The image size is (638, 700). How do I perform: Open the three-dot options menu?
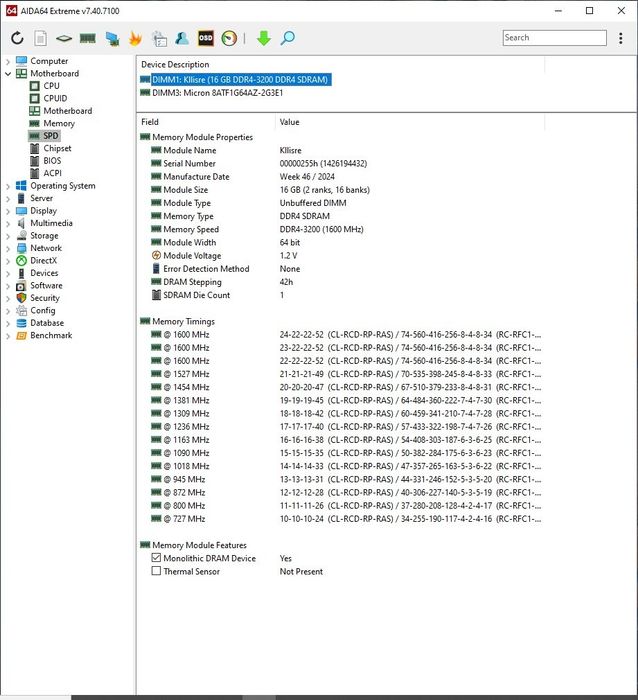(621, 38)
